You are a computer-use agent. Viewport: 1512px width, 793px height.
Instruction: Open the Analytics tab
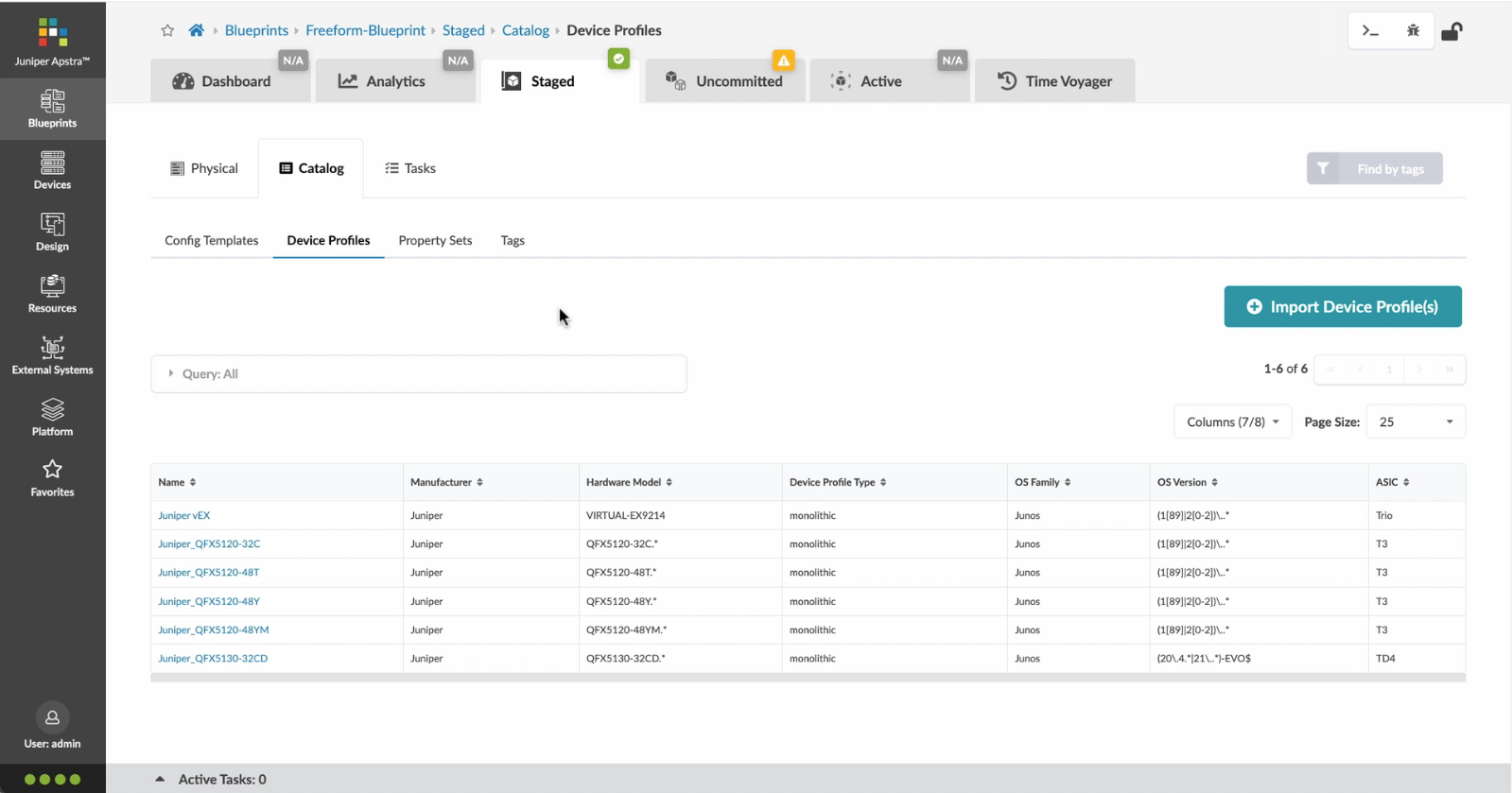(394, 81)
